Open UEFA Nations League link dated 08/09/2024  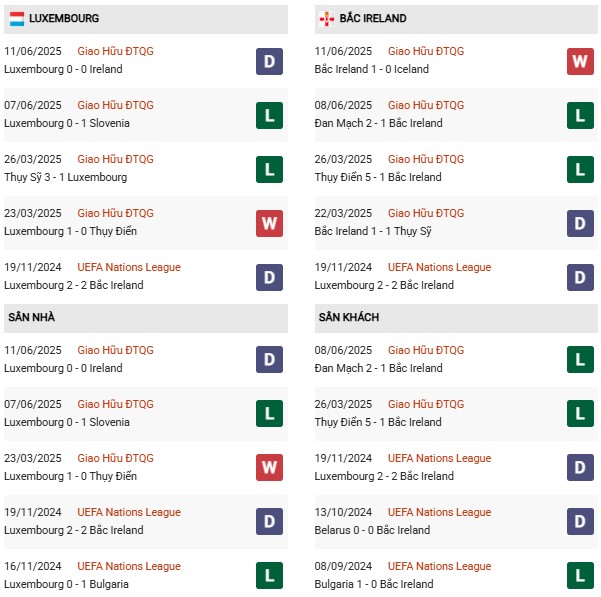coord(439,567)
